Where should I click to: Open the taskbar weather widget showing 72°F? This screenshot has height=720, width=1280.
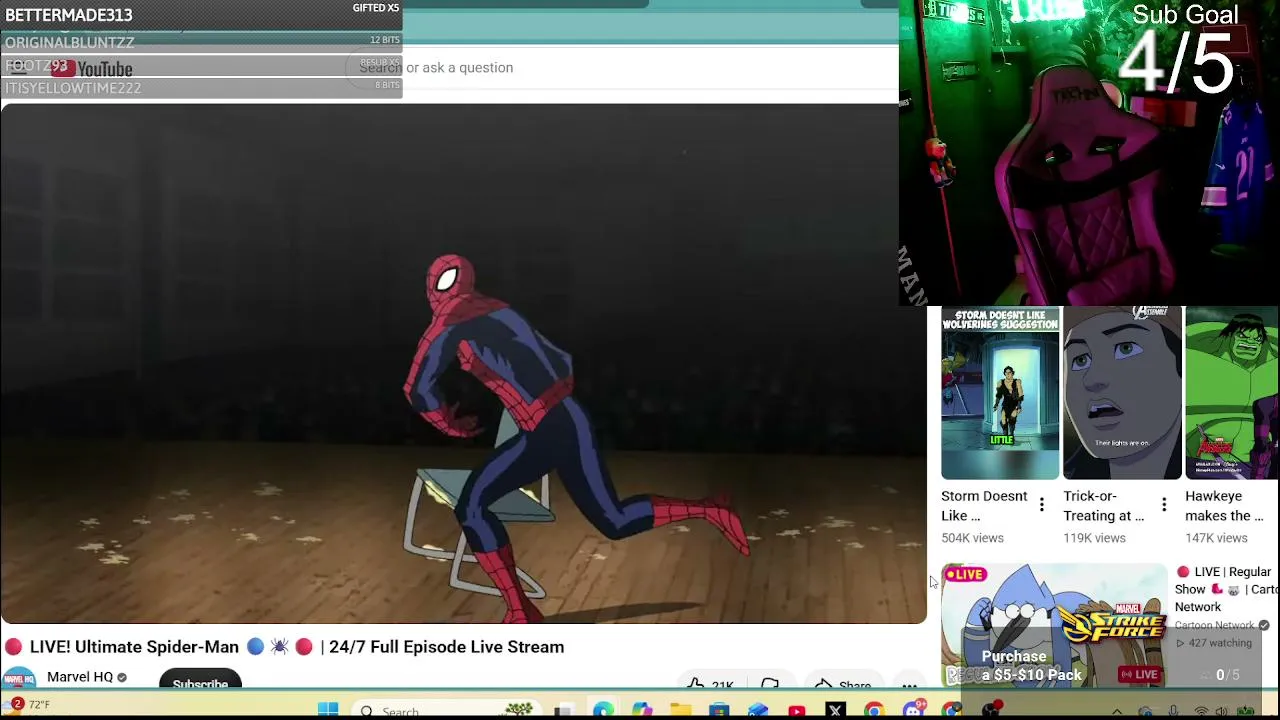(27, 705)
